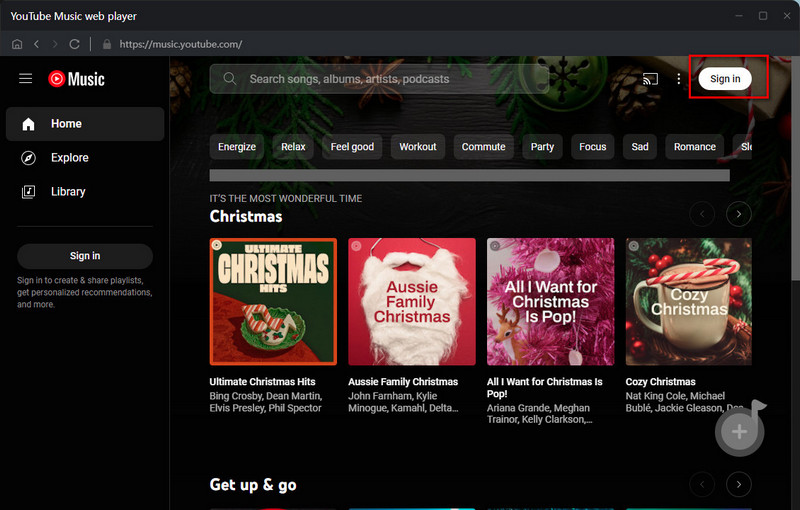Open Cozy Christmas thumbnail
This screenshot has width=800, height=510.
point(689,301)
